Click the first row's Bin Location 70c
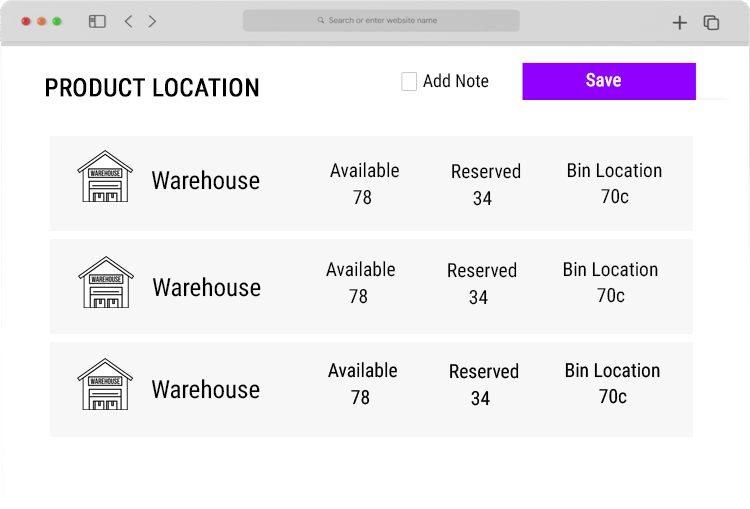Viewport: 750px width, 509px height. click(615, 197)
